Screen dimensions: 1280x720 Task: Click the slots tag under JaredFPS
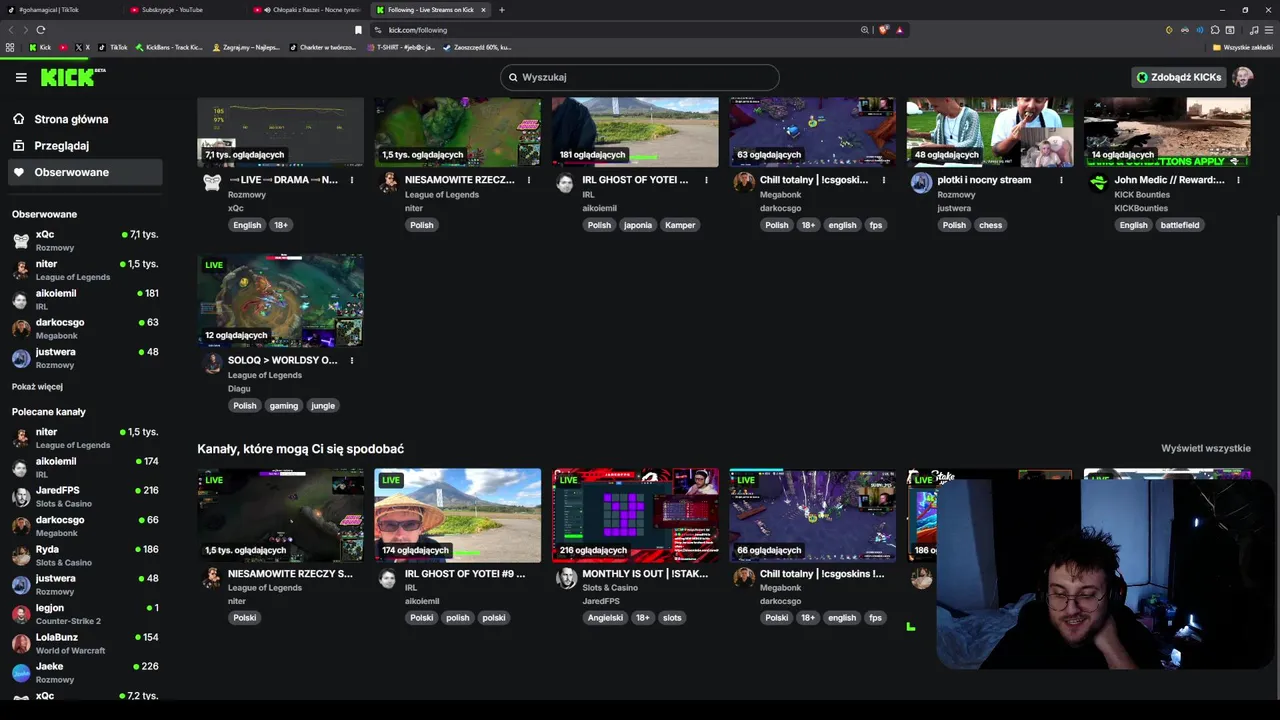672,617
